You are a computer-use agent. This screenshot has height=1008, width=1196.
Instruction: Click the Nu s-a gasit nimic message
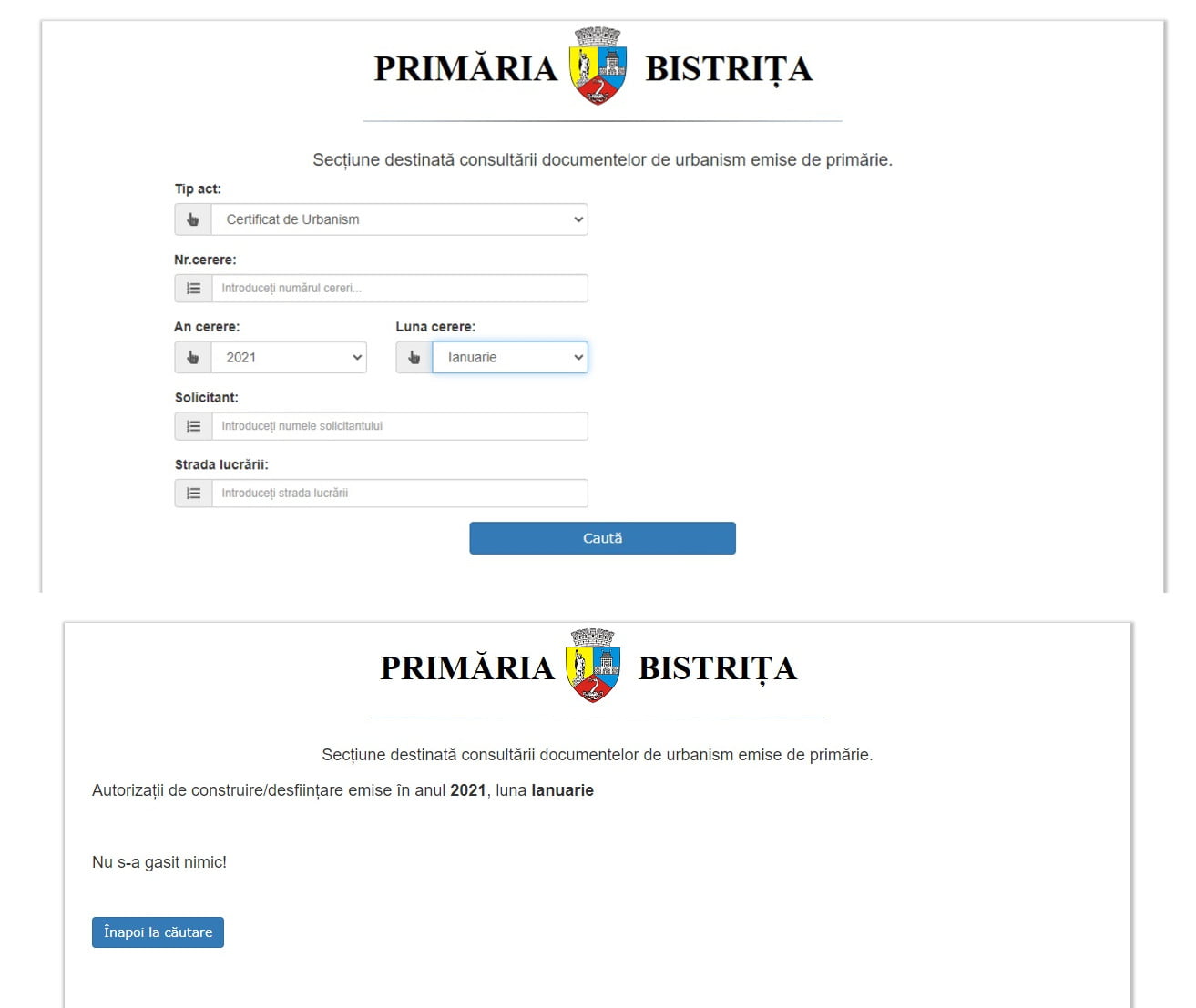click(x=159, y=862)
